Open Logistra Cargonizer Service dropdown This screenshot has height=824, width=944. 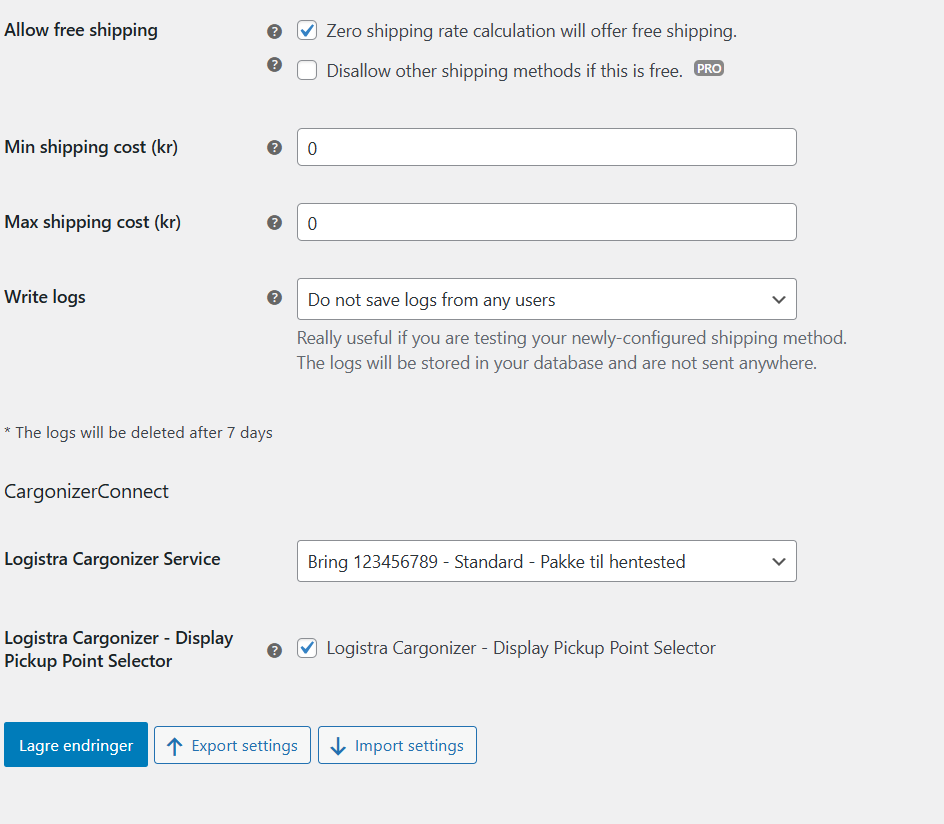click(546, 561)
